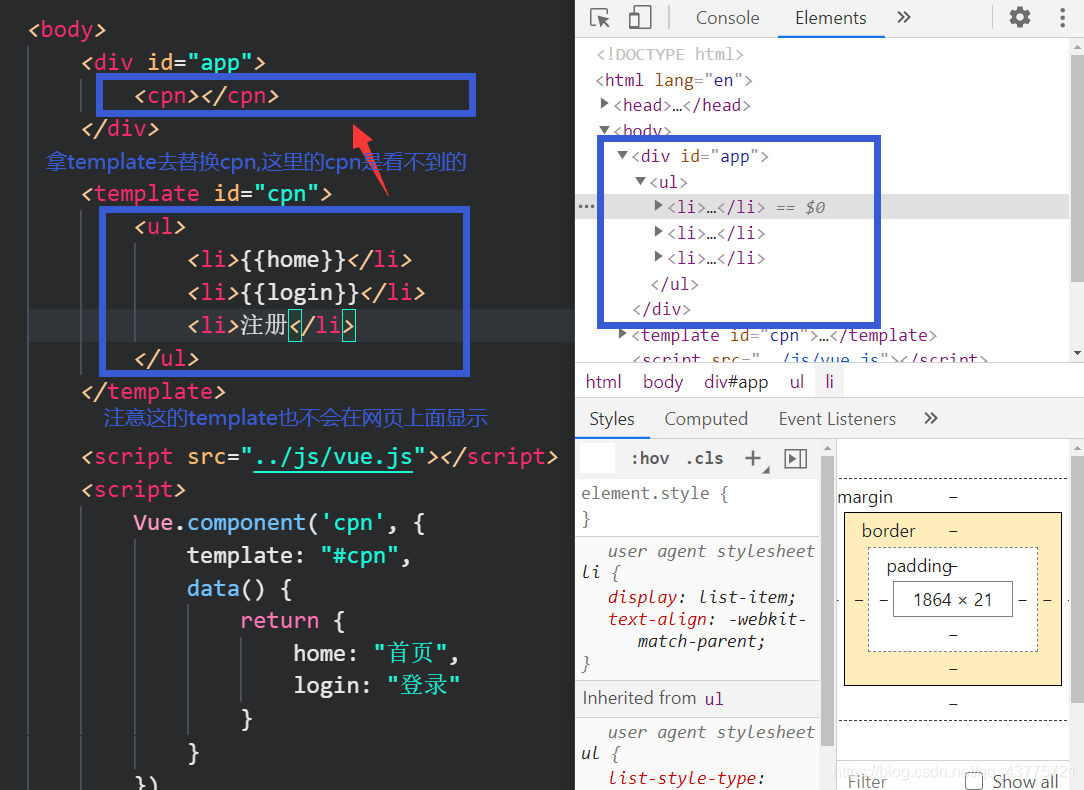This screenshot has height=790, width=1084.
Task: Click the element.style rule block
Action: [698, 505]
